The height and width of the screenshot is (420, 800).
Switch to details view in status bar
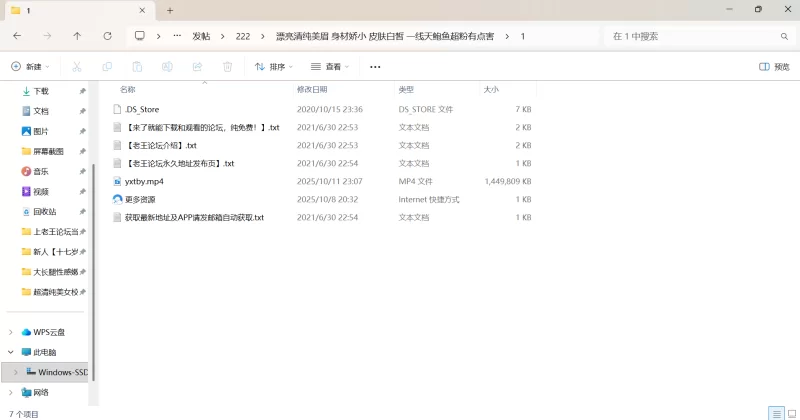pyautogui.click(x=776, y=413)
